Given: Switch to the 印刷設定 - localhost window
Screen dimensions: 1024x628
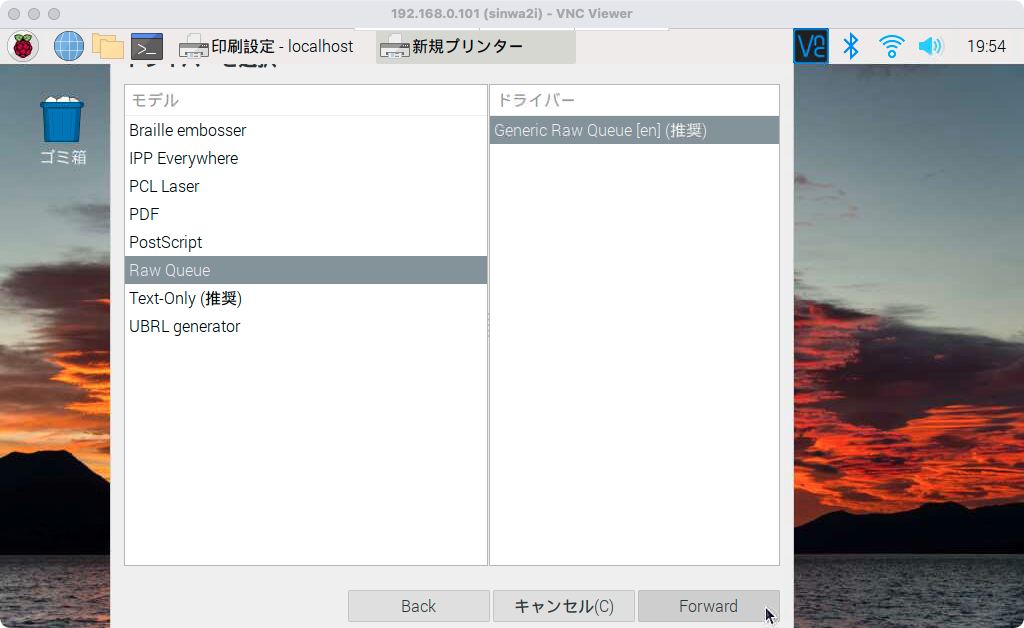Looking at the screenshot, I should [267, 47].
